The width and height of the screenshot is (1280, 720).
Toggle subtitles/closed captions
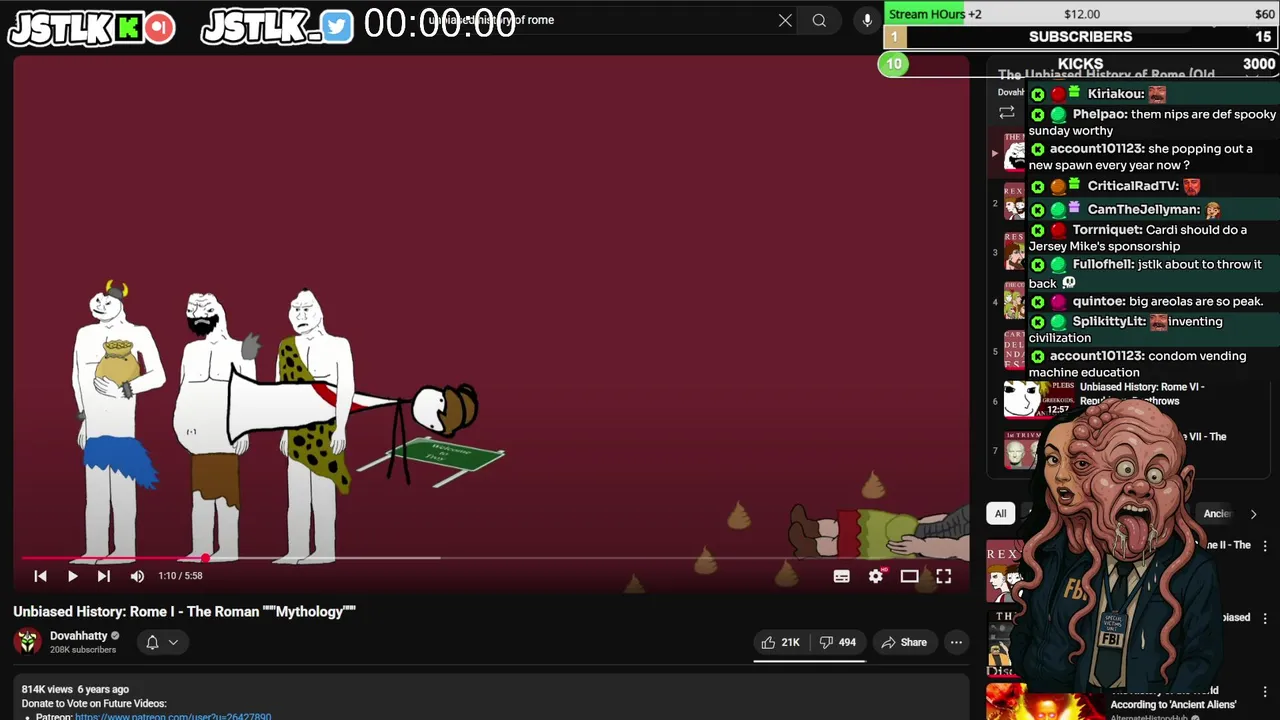(x=842, y=576)
